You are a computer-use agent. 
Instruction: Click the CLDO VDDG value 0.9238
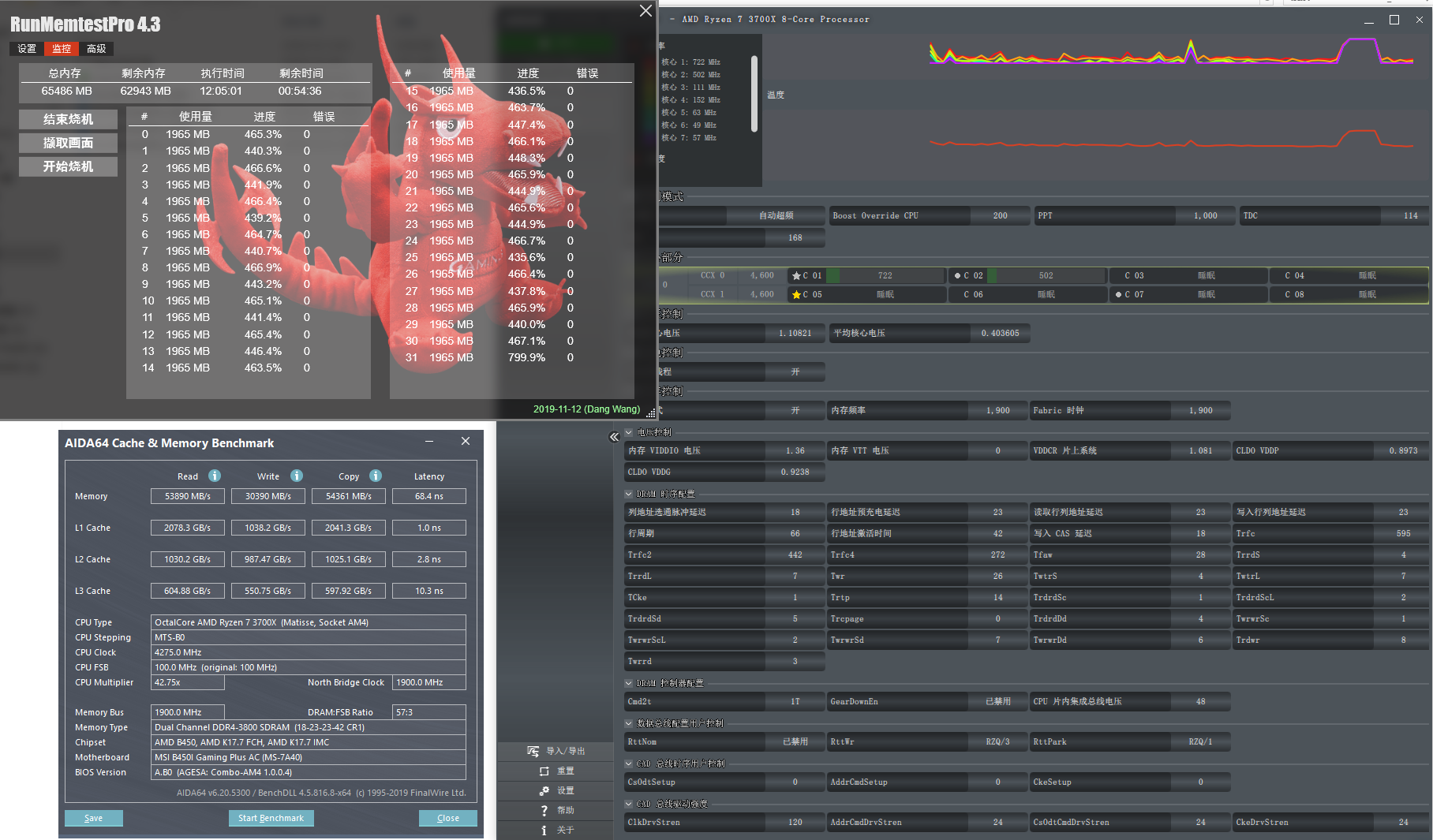pos(795,472)
